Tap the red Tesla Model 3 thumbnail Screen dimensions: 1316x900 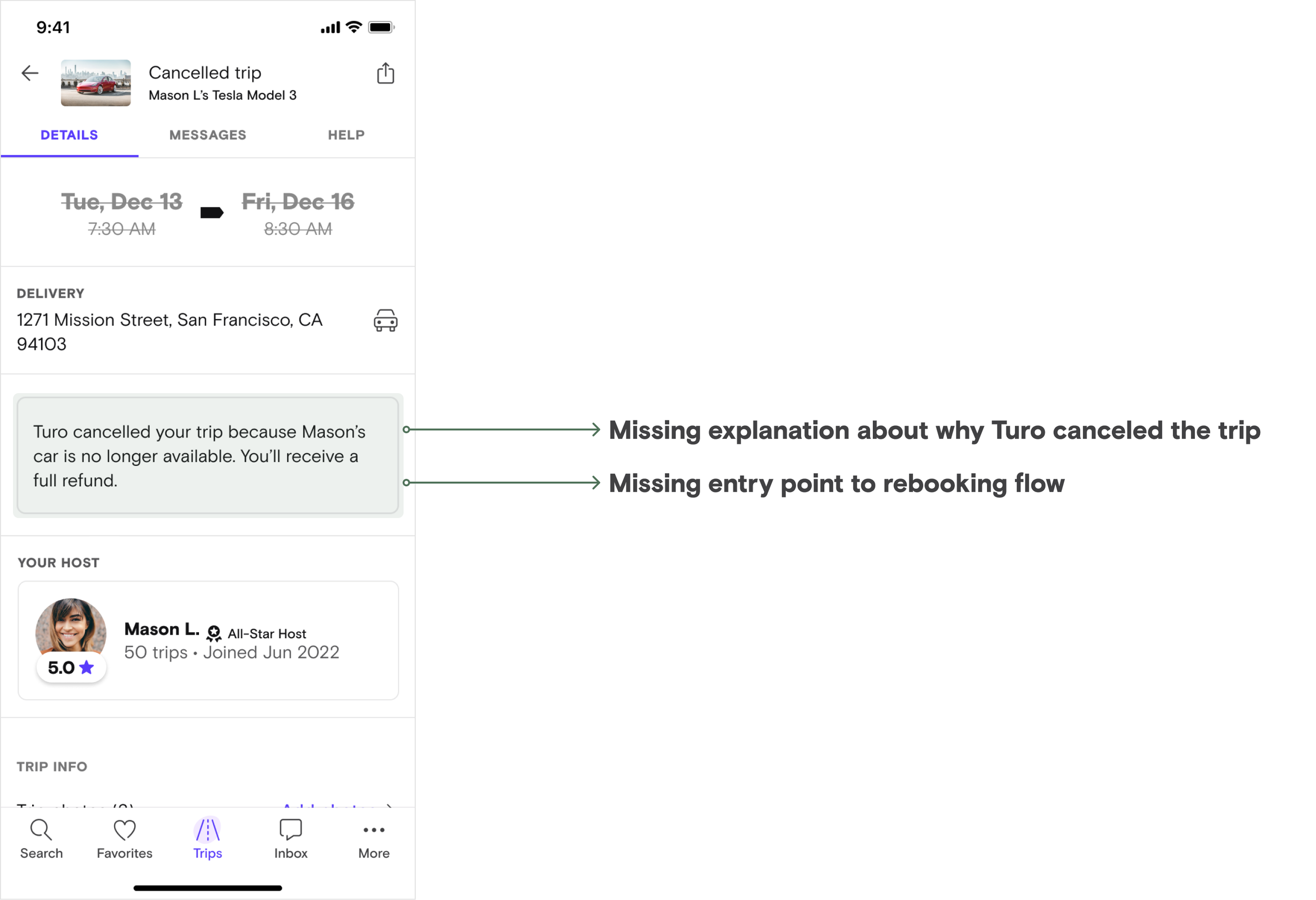tap(96, 83)
